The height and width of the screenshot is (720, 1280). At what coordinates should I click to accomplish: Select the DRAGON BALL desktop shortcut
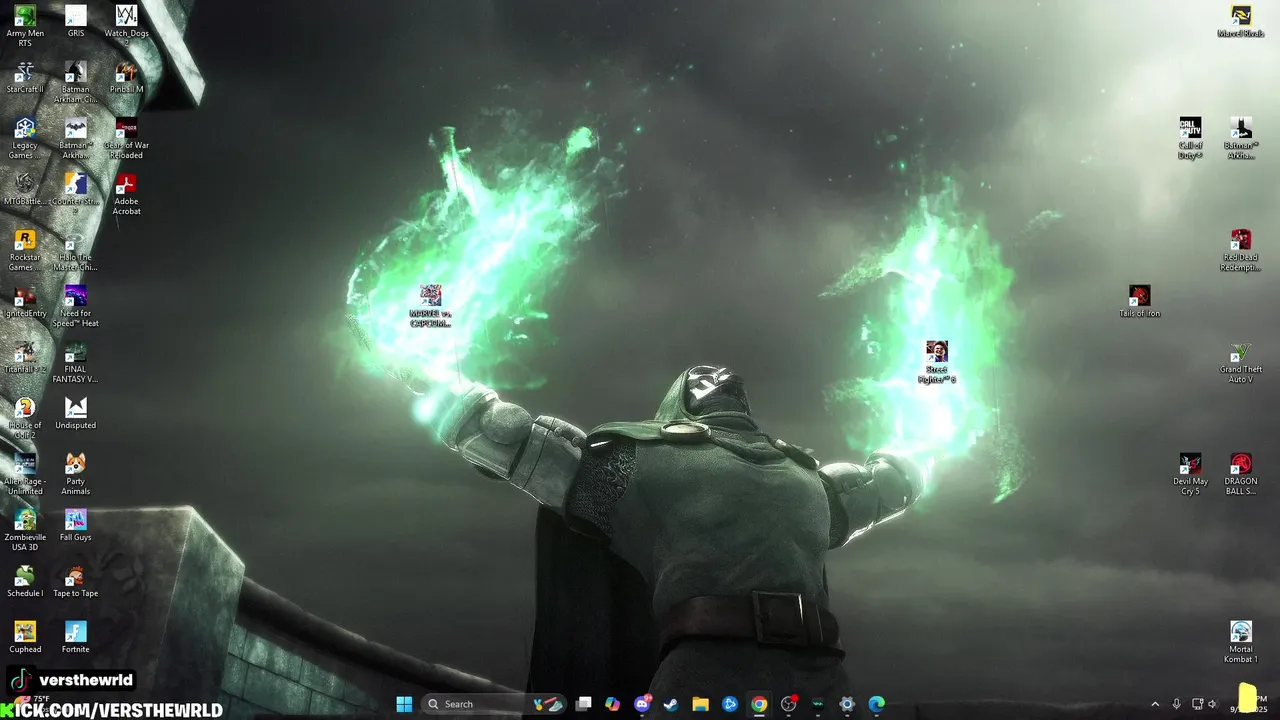tap(1241, 474)
